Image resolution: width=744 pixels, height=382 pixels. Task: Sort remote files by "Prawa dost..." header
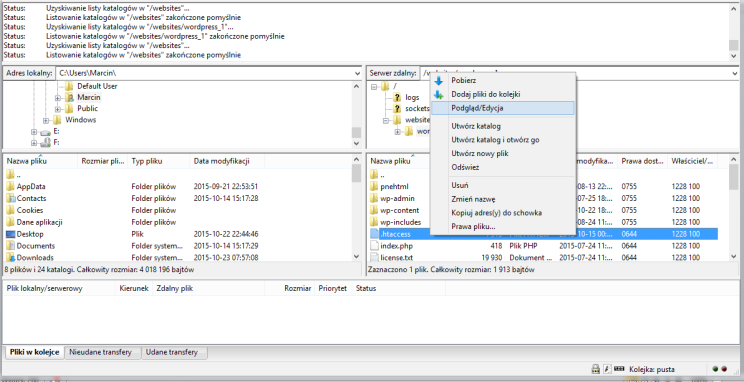point(642,161)
